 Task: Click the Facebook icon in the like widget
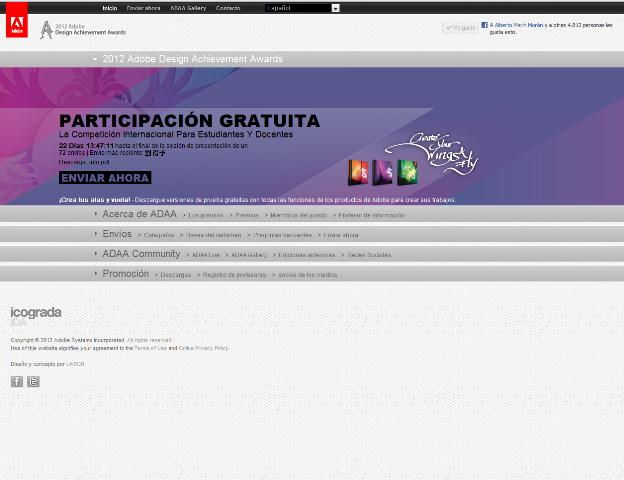coord(484,25)
